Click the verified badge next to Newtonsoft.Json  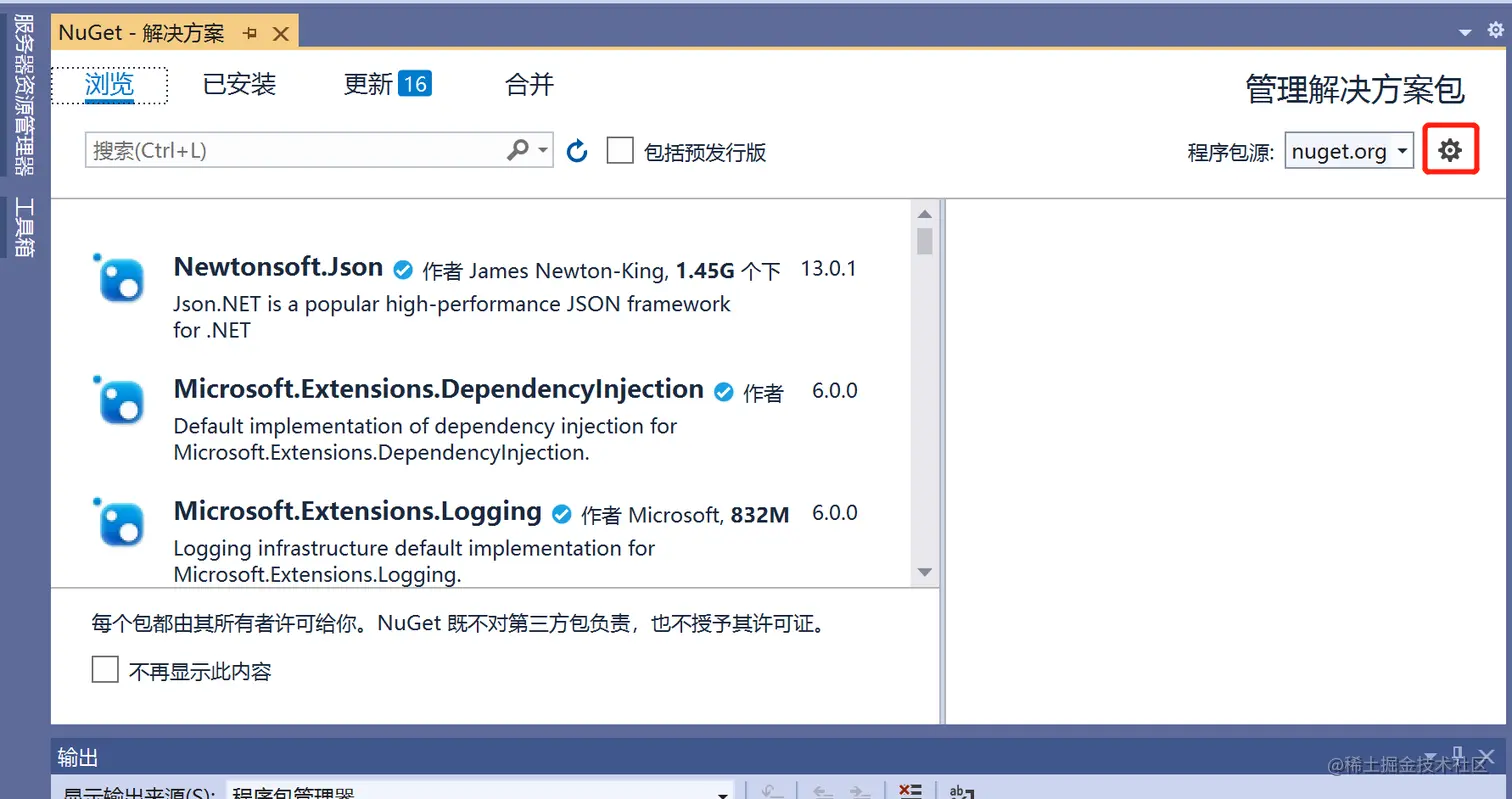tap(403, 269)
